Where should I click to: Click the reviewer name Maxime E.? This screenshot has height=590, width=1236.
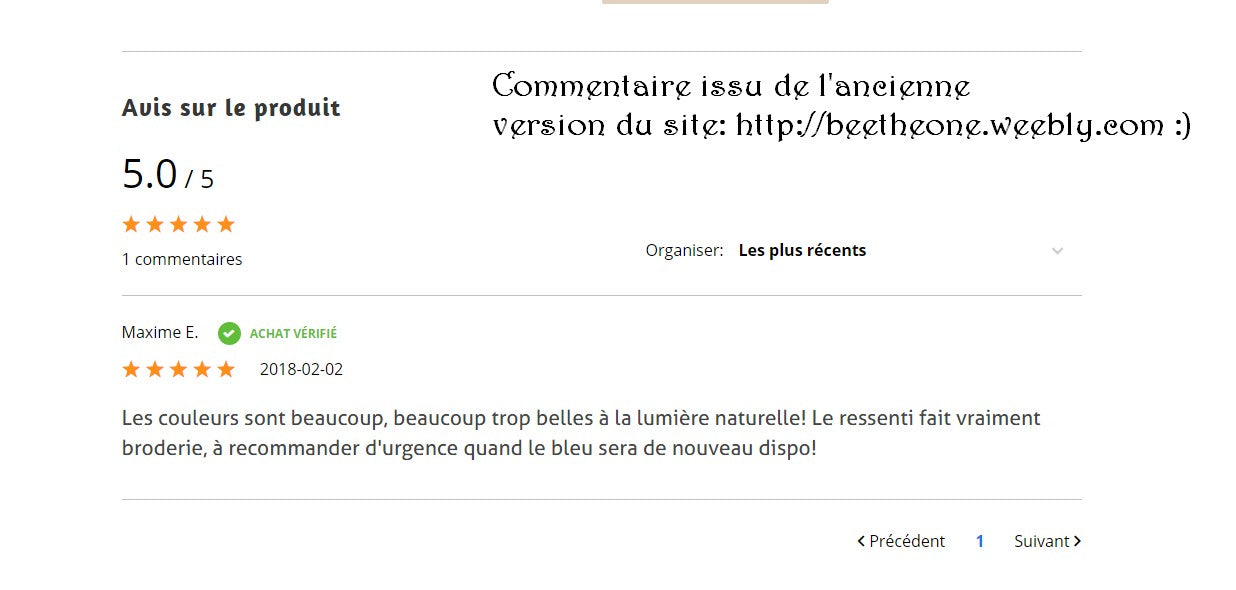[160, 333]
